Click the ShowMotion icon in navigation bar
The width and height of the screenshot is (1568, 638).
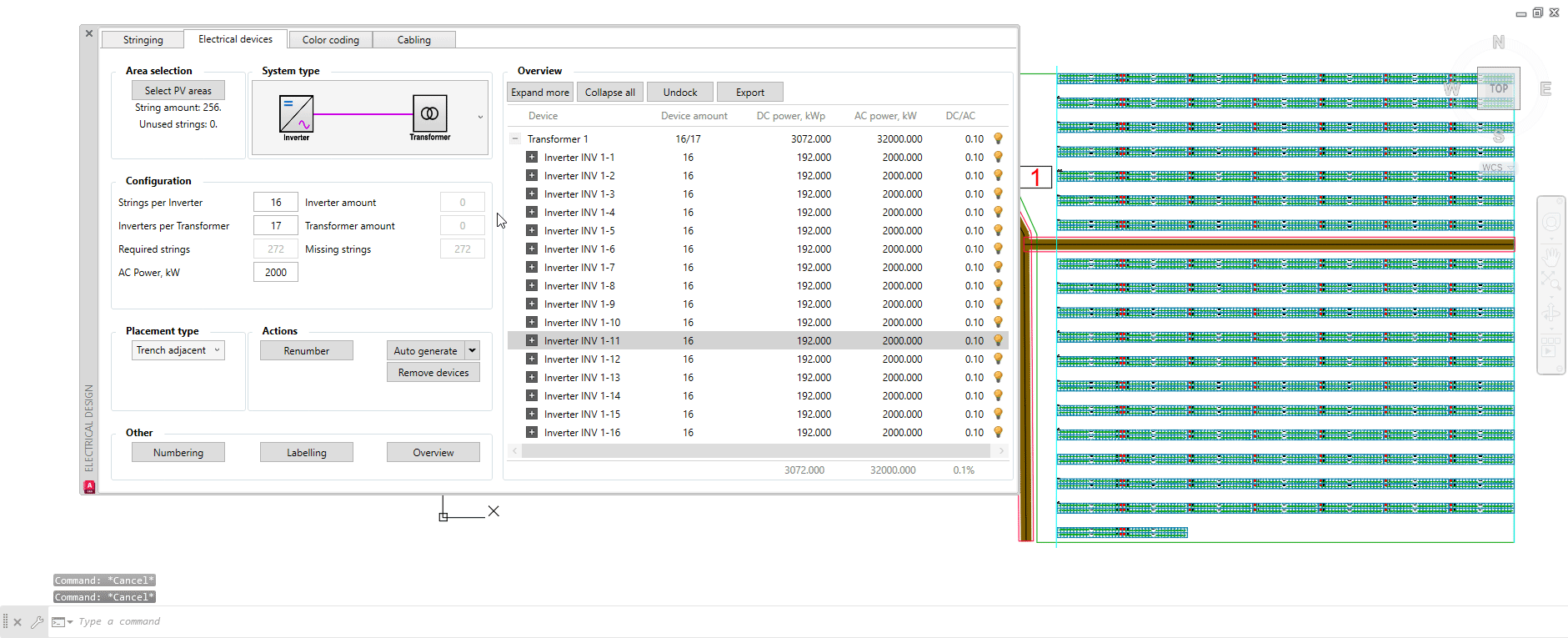tap(1551, 346)
